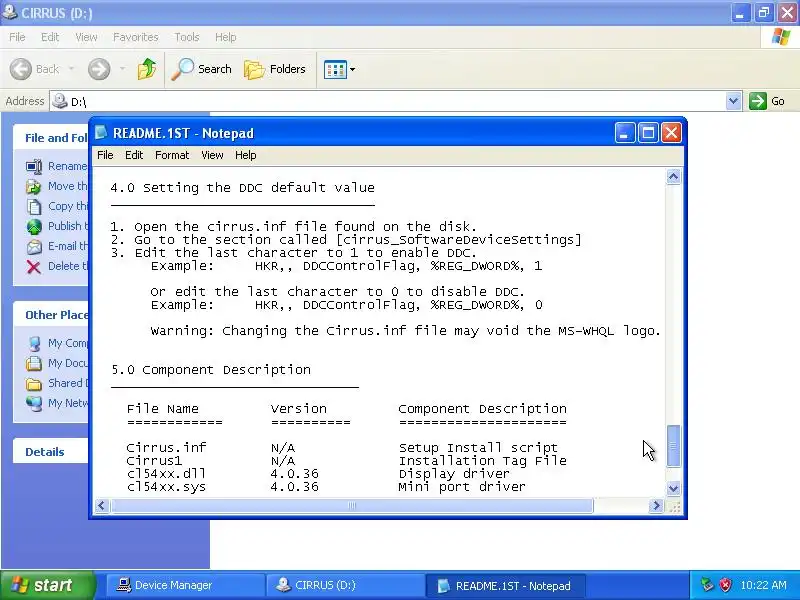Screen dimensions: 800x600
Task: Click the Go button
Action: click(x=767, y=101)
